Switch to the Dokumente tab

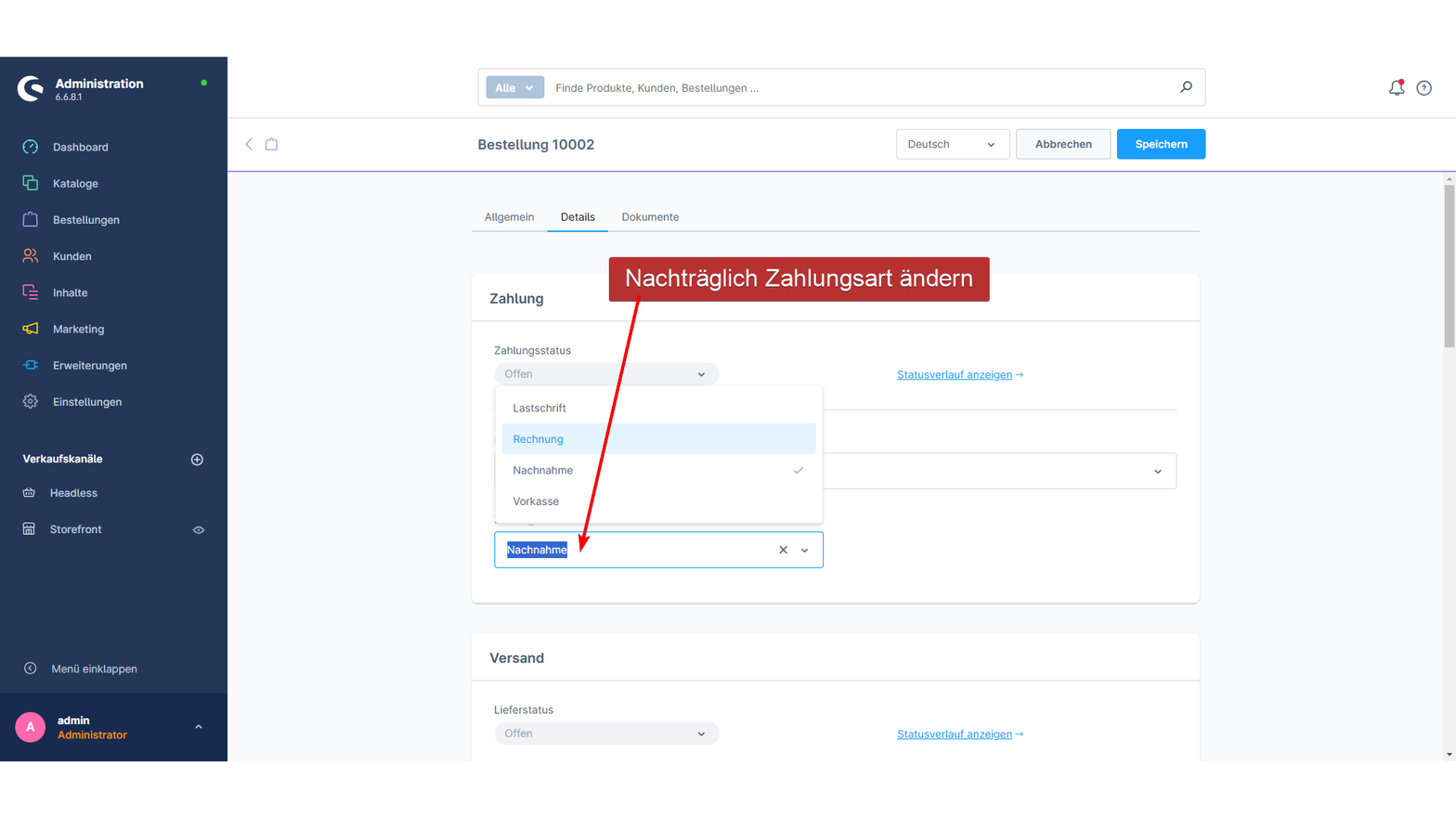click(650, 217)
